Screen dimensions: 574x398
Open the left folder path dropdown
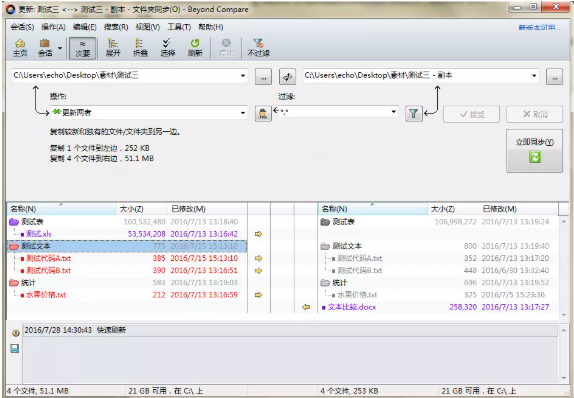(243, 76)
